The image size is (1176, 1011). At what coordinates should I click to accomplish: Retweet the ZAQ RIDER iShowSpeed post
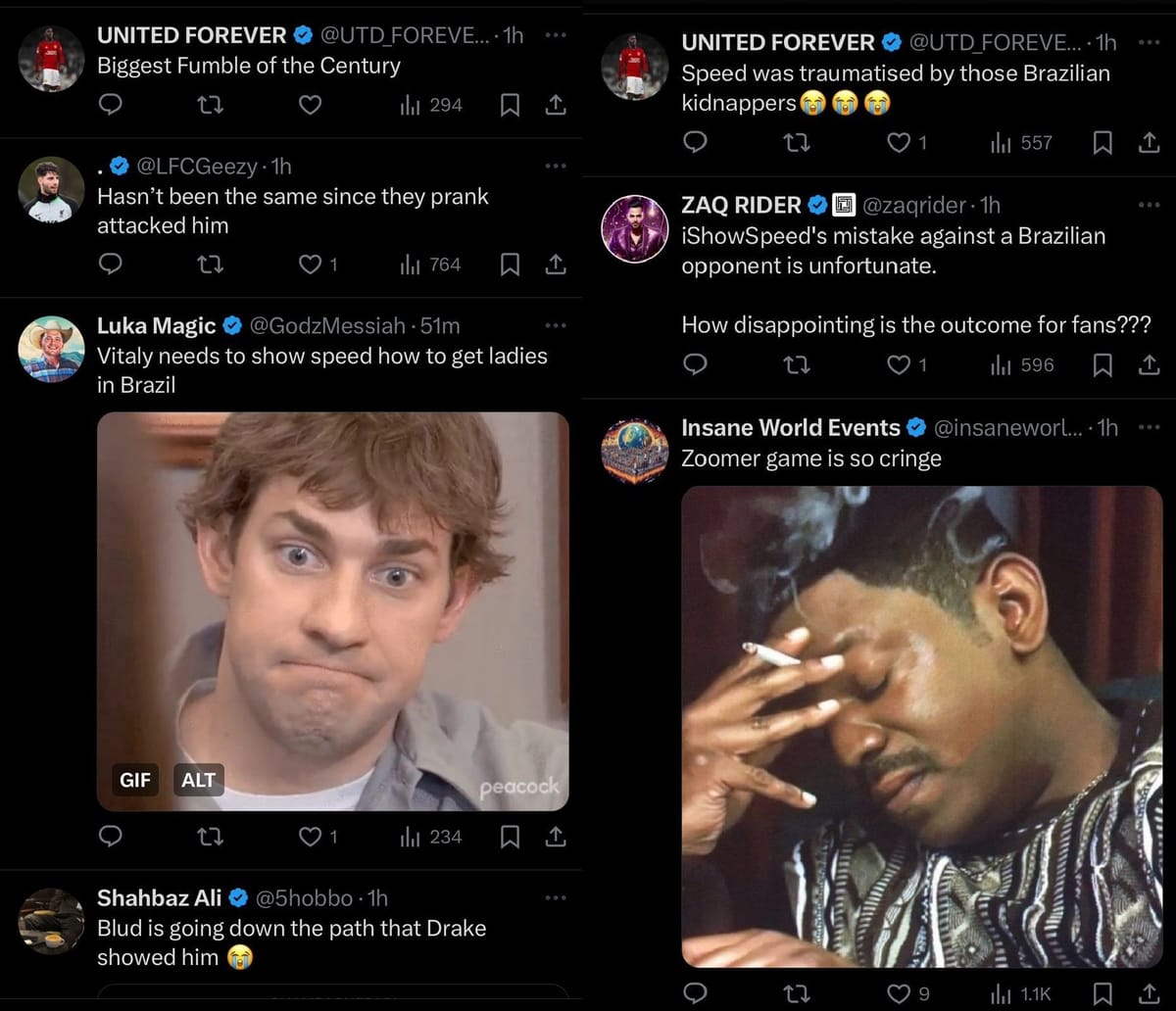point(798,365)
